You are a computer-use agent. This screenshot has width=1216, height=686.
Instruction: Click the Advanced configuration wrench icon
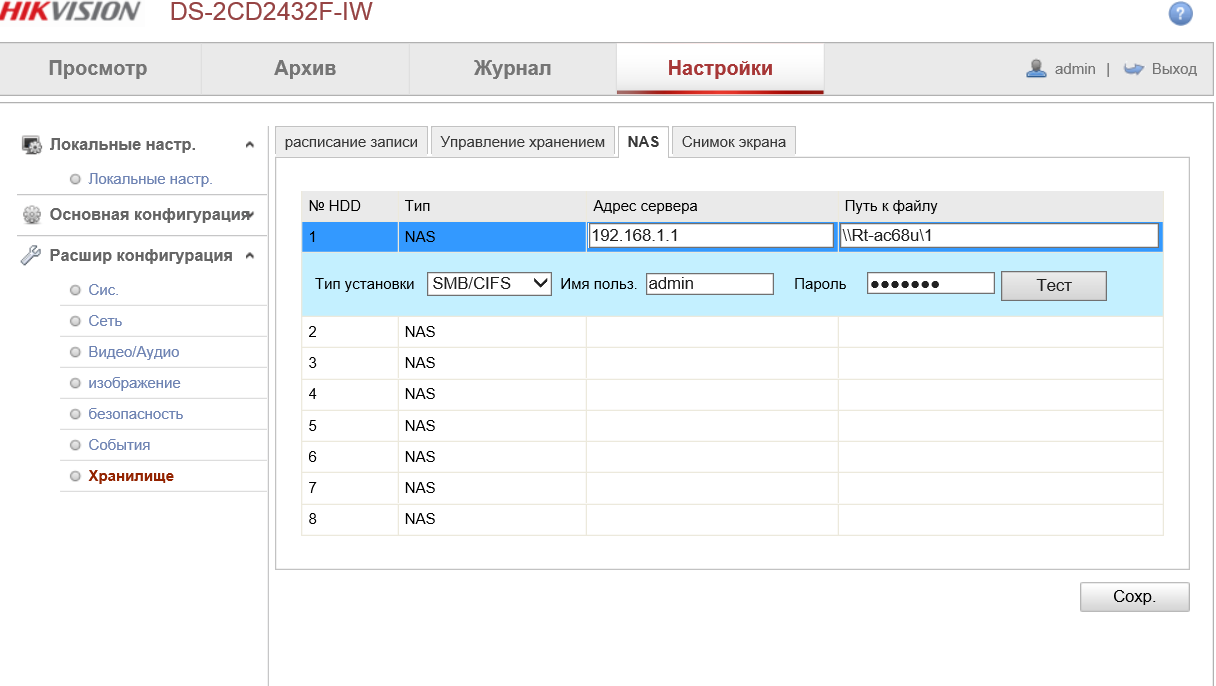point(31,255)
